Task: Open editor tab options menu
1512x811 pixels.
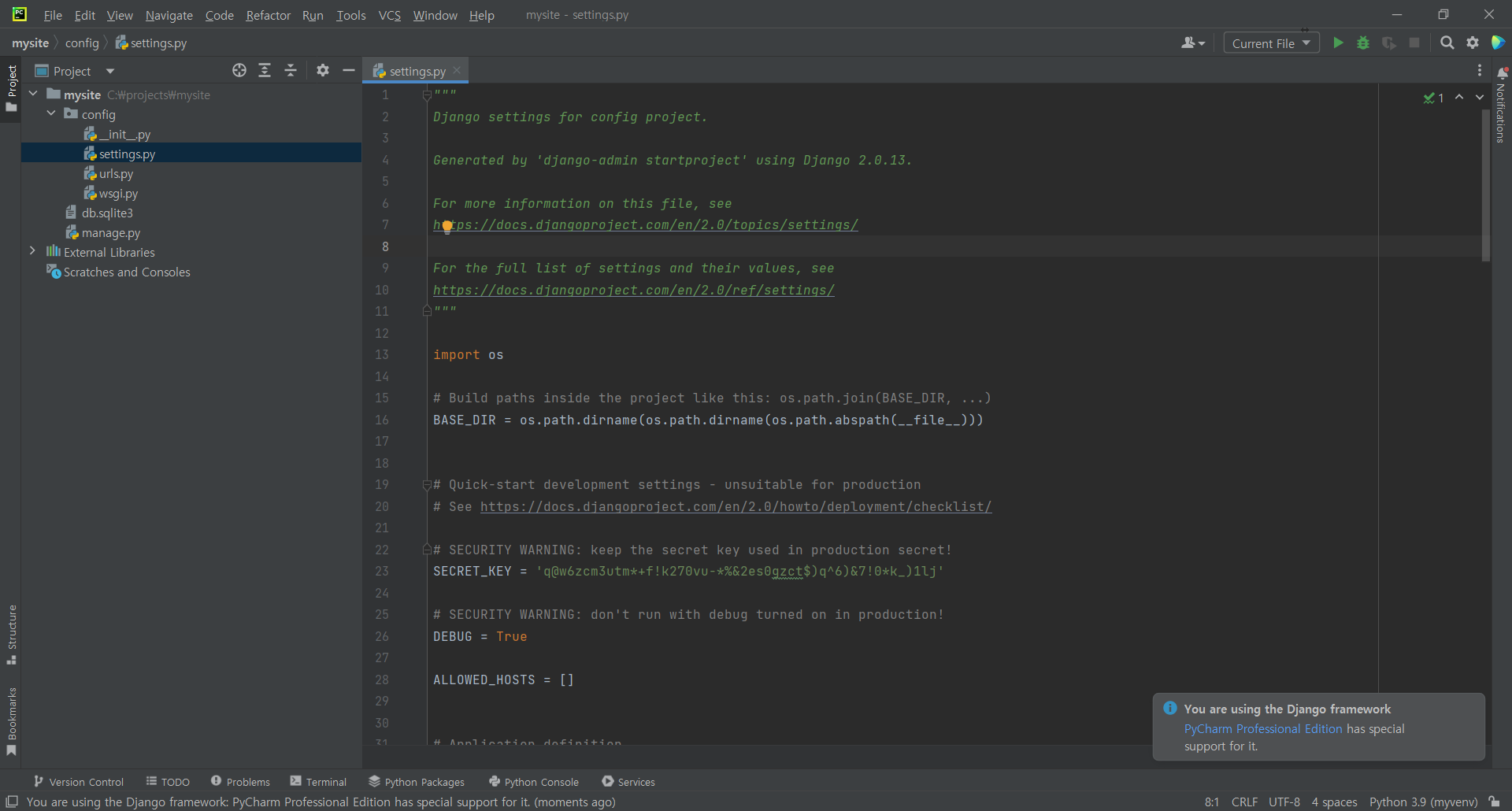Action: [x=1480, y=70]
